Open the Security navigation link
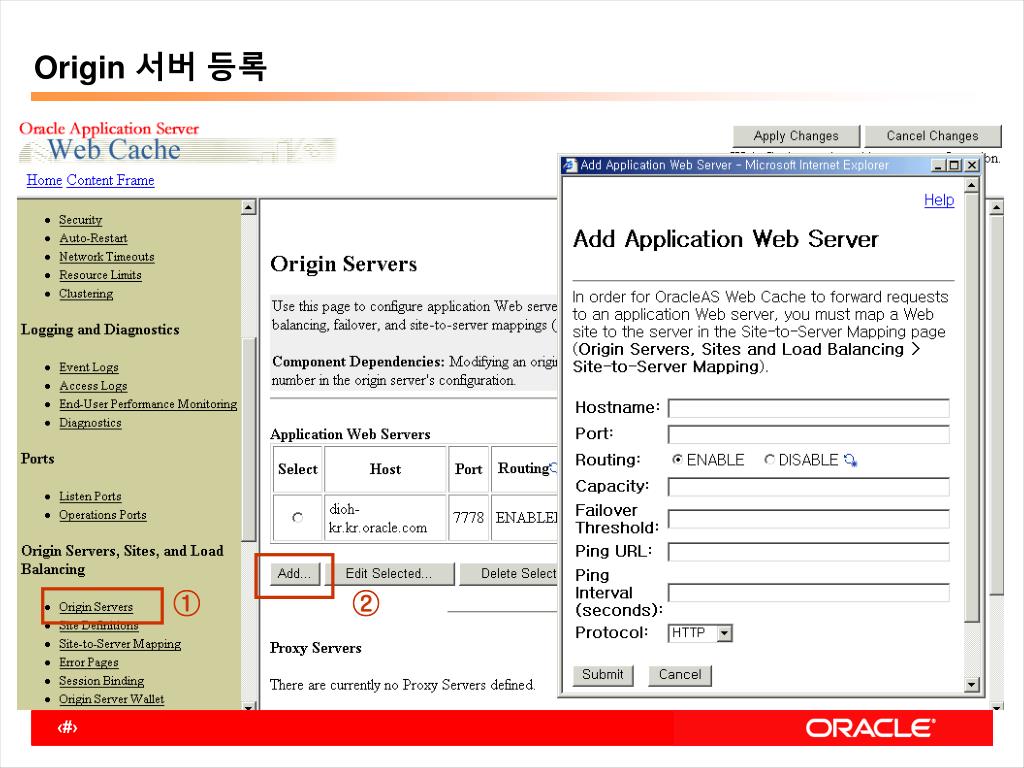 pos(80,219)
